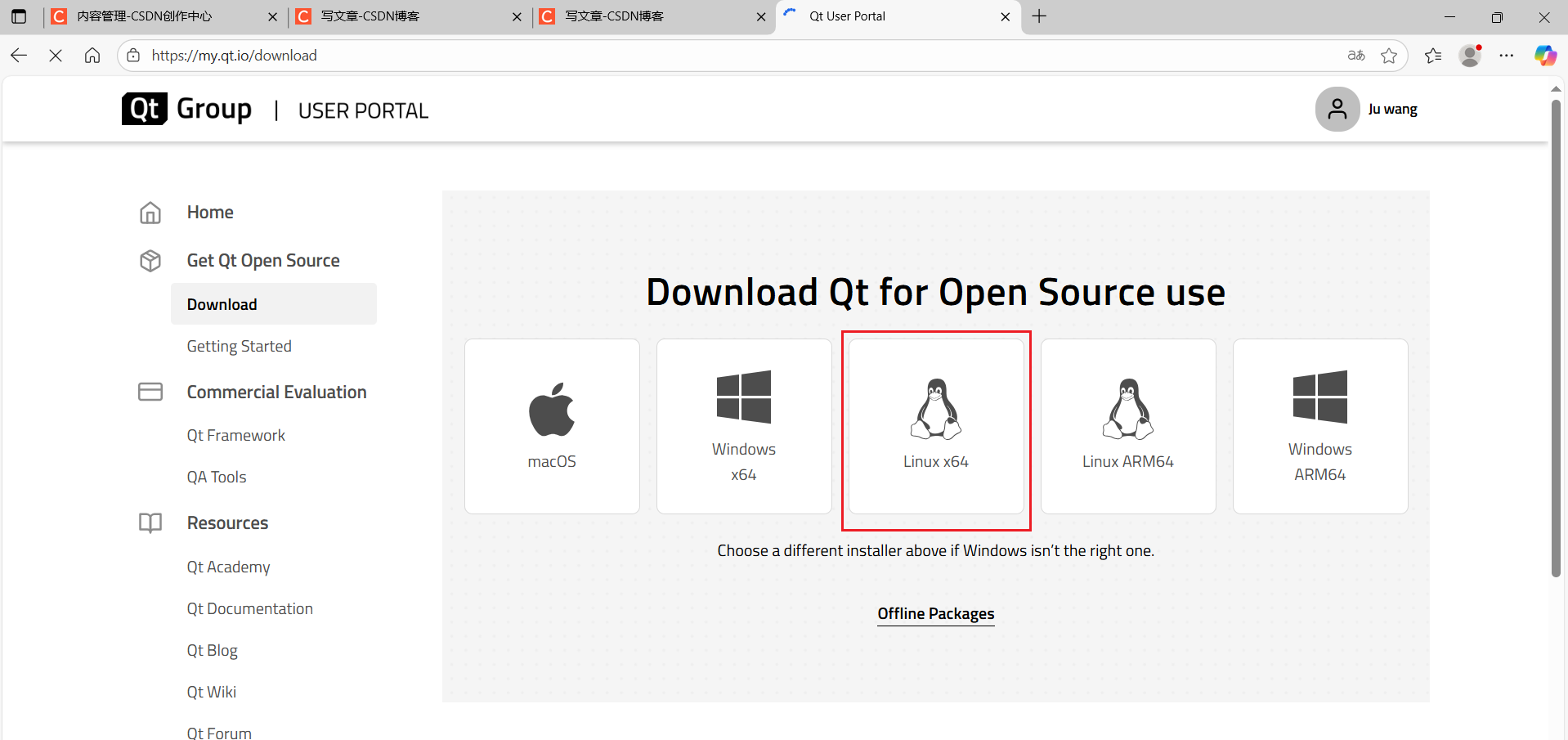Open Settings and more ellipsis menu
Screen dimensions: 1568x740
tap(1507, 56)
